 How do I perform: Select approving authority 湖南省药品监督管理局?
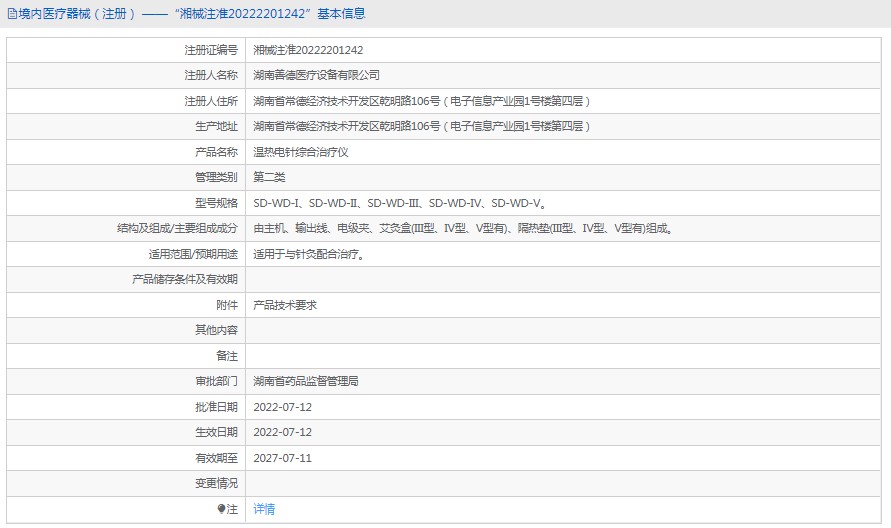click(306, 381)
